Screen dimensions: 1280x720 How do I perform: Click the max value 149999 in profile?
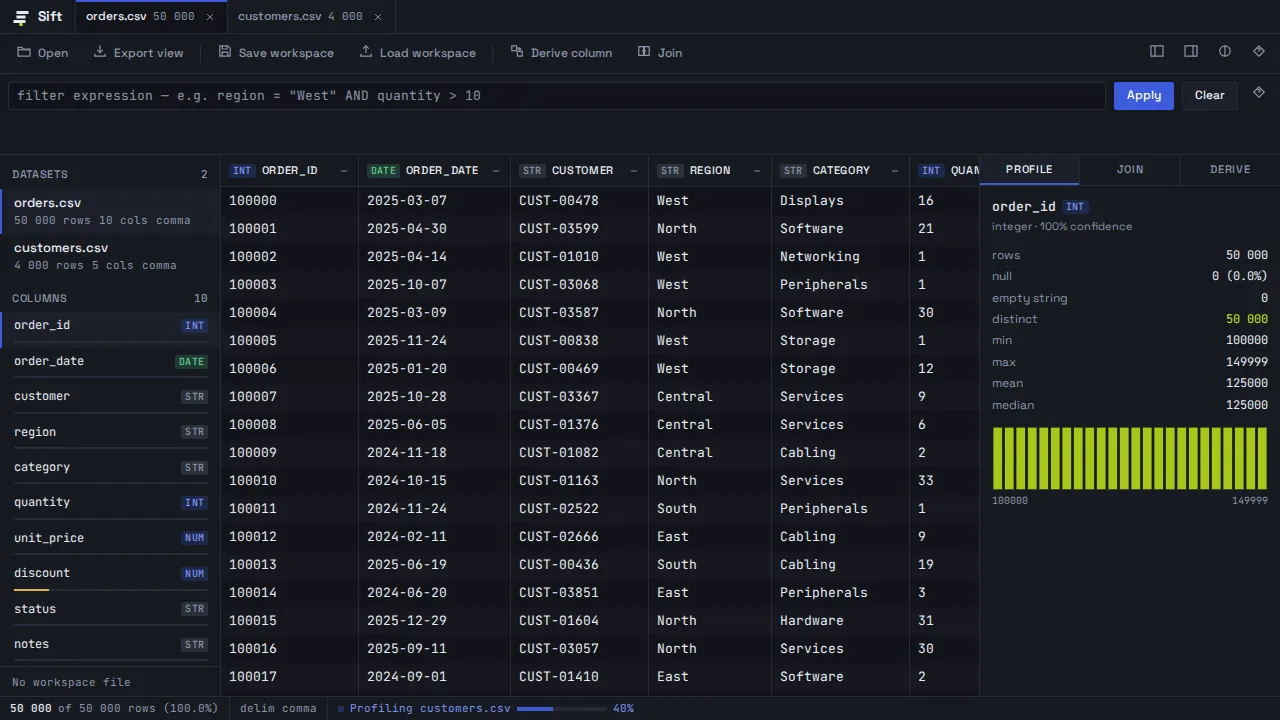click(x=1247, y=362)
